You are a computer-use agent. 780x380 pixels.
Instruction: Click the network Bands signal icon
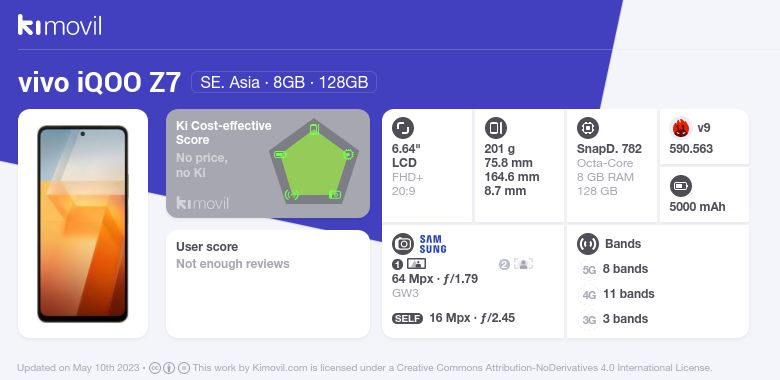(587, 244)
